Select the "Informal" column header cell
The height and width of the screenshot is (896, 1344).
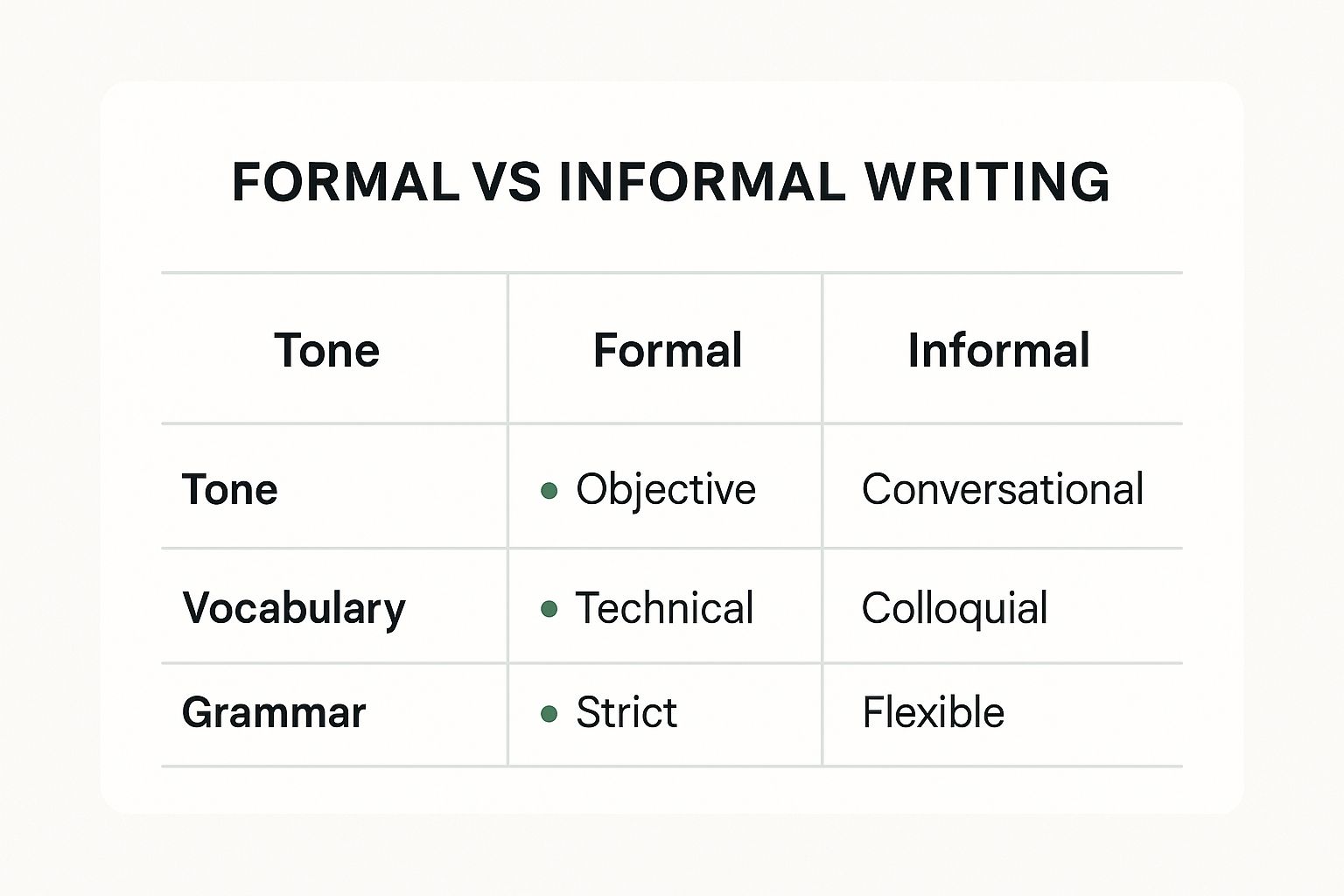click(x=998, y=351)
